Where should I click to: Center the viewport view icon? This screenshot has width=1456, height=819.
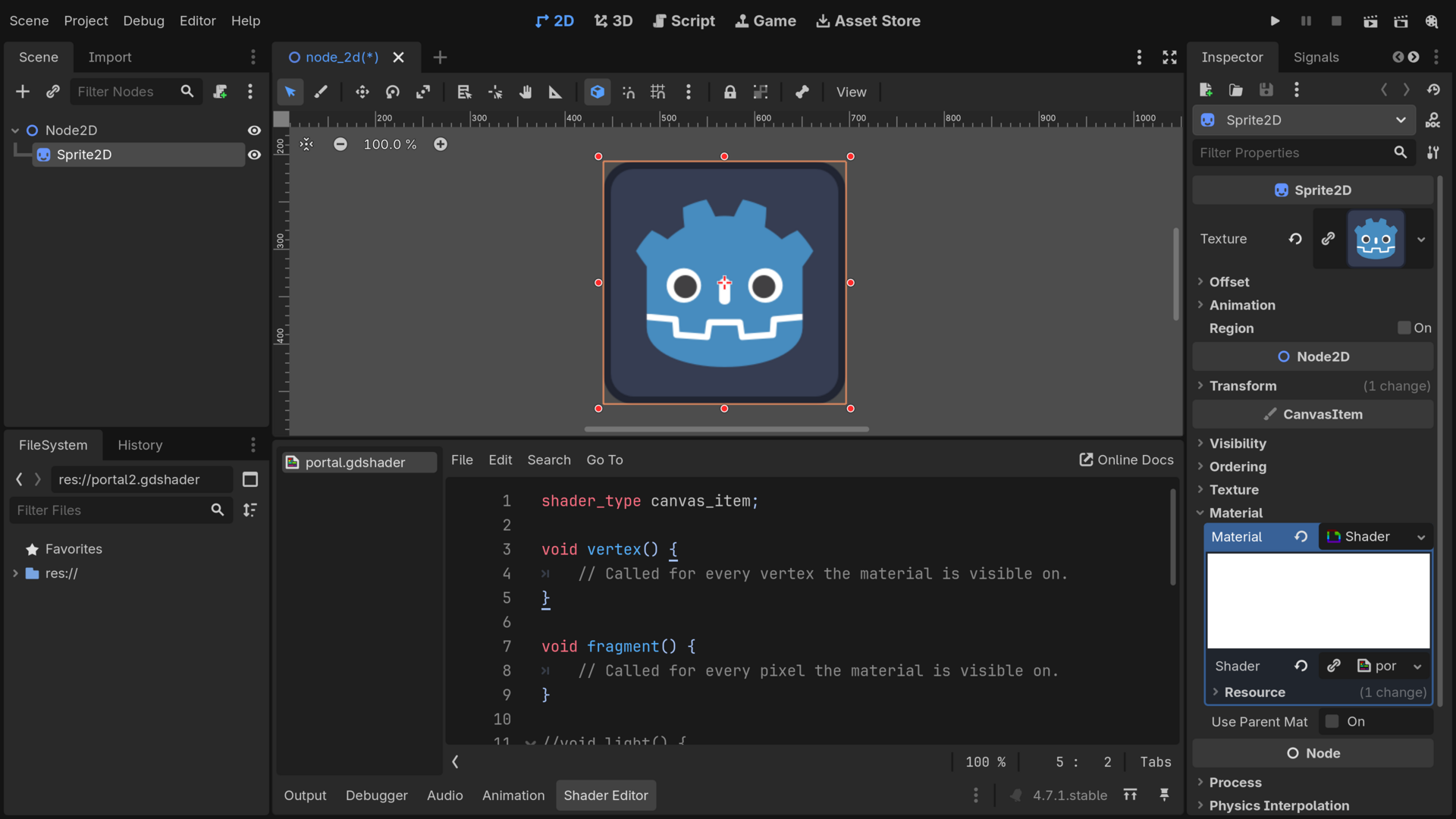[306, 144]
